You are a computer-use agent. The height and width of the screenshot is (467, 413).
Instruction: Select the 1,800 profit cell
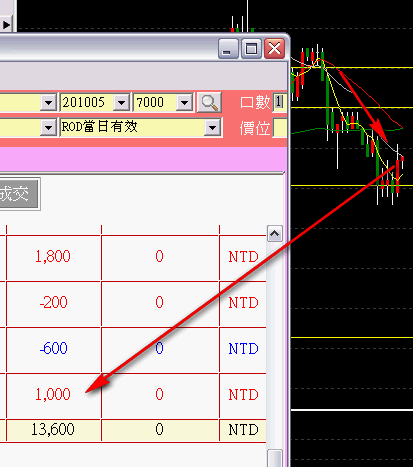(53, 257)
